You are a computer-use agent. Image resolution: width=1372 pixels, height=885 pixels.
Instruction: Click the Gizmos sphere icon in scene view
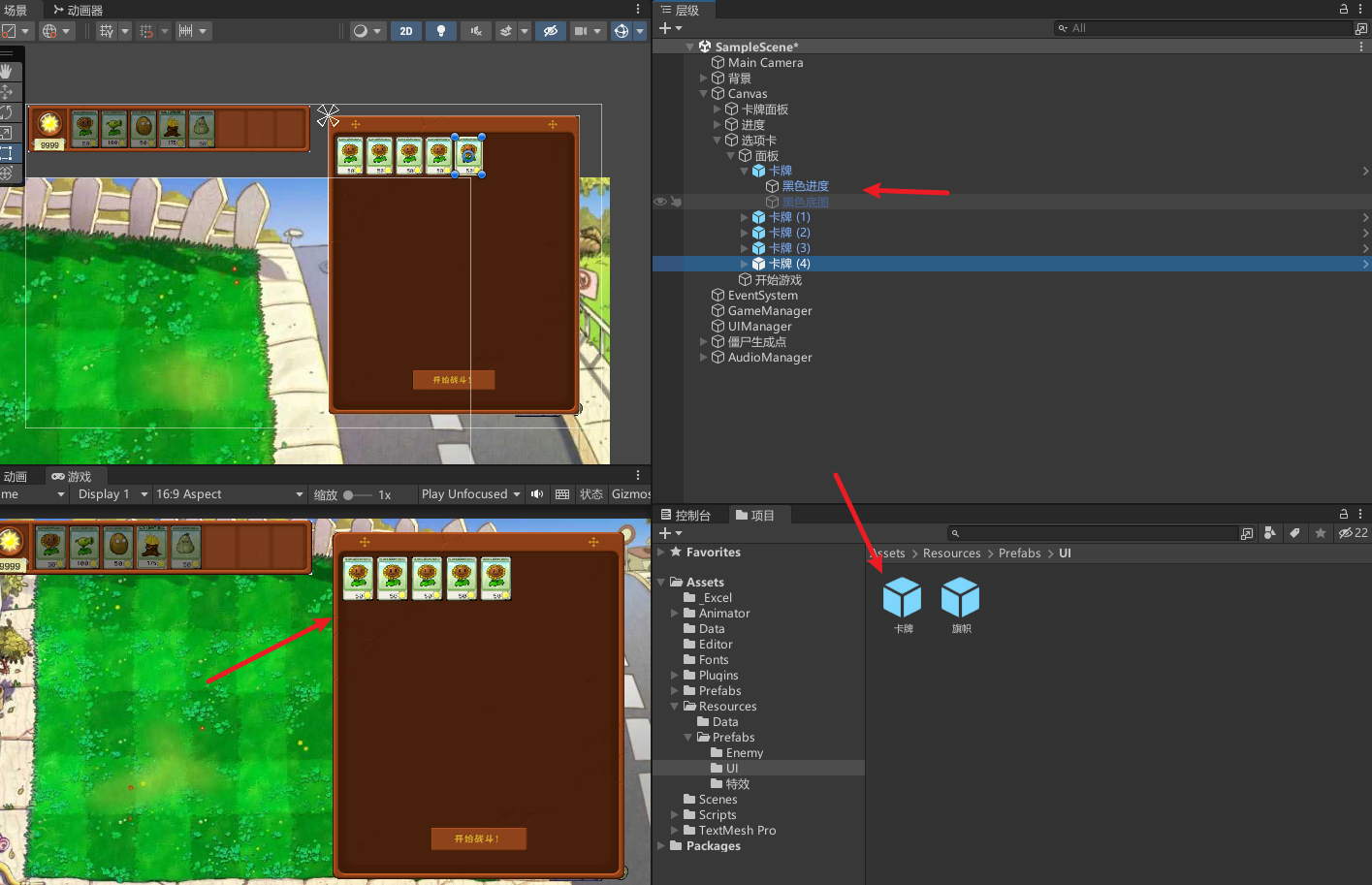622,31
